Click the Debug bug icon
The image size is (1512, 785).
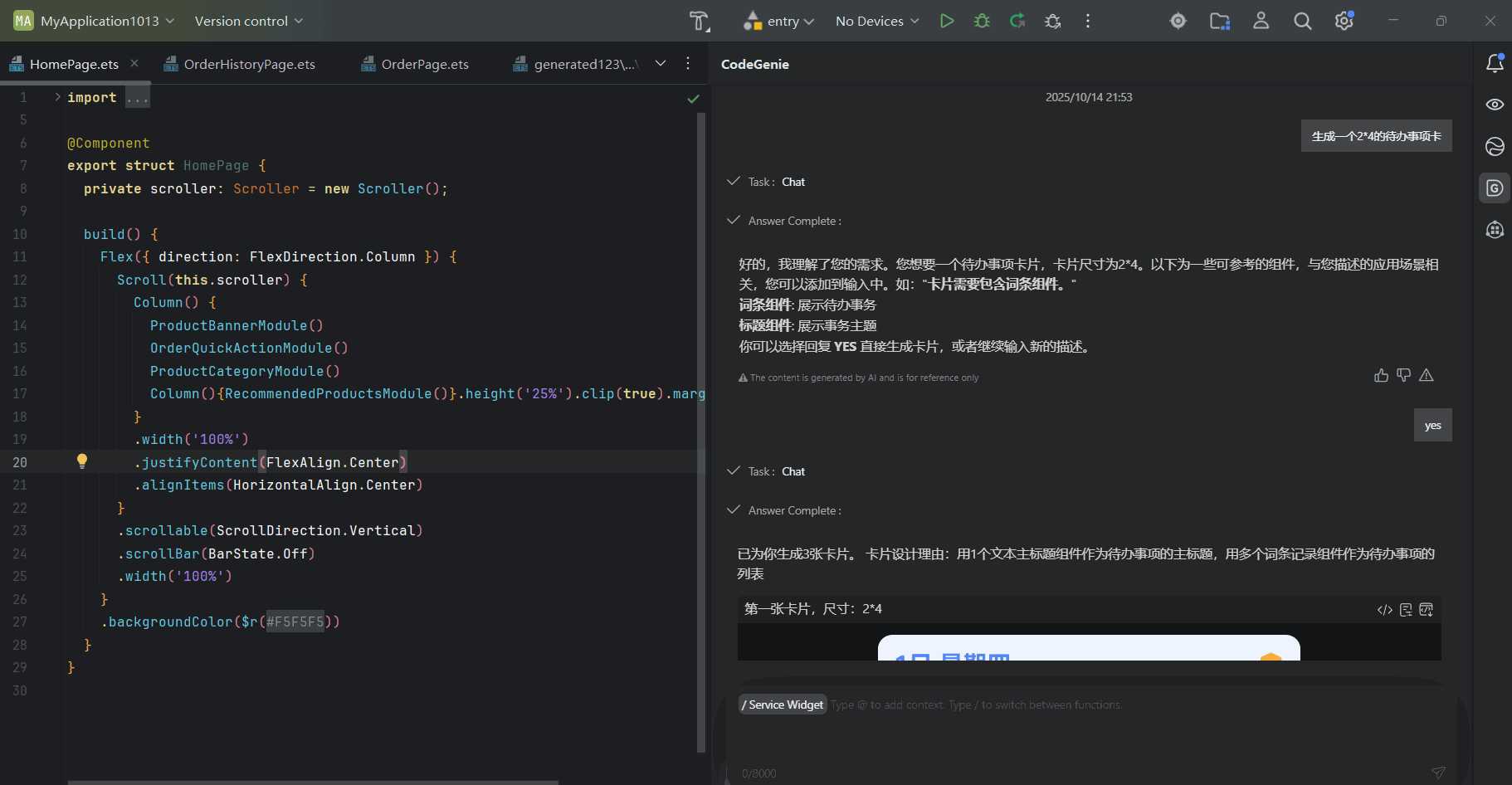click(982, 21)
